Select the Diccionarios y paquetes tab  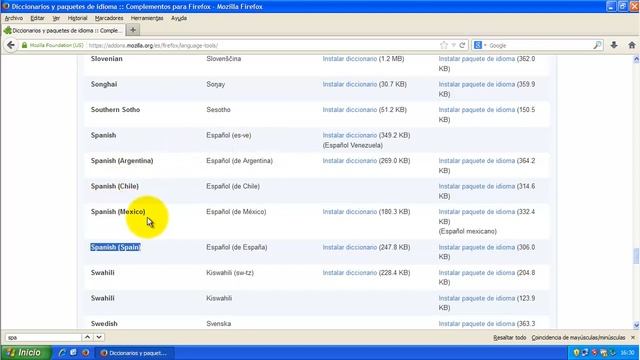tap(63, 30)
